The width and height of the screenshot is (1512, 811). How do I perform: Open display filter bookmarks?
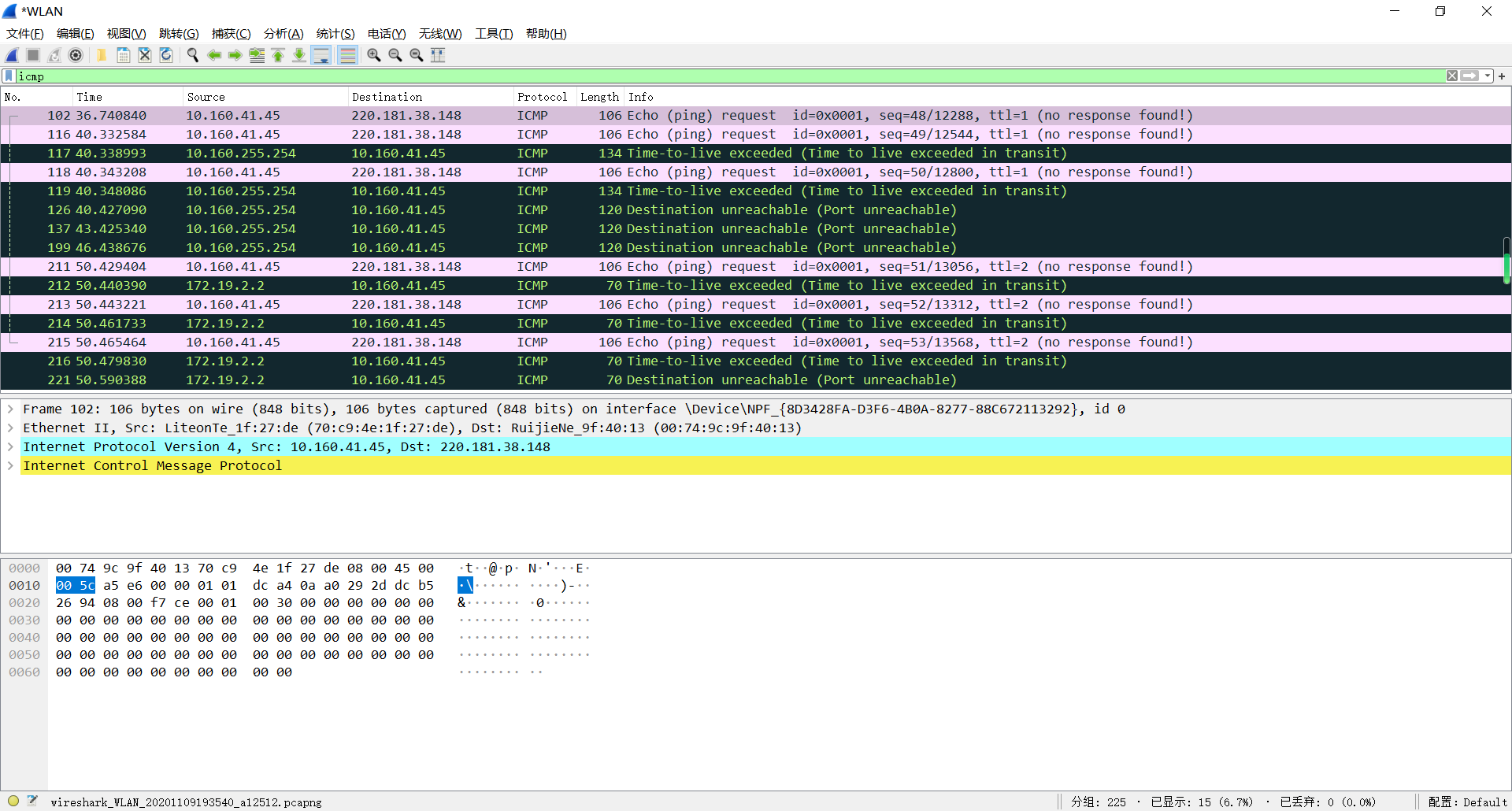coord(9,76)
